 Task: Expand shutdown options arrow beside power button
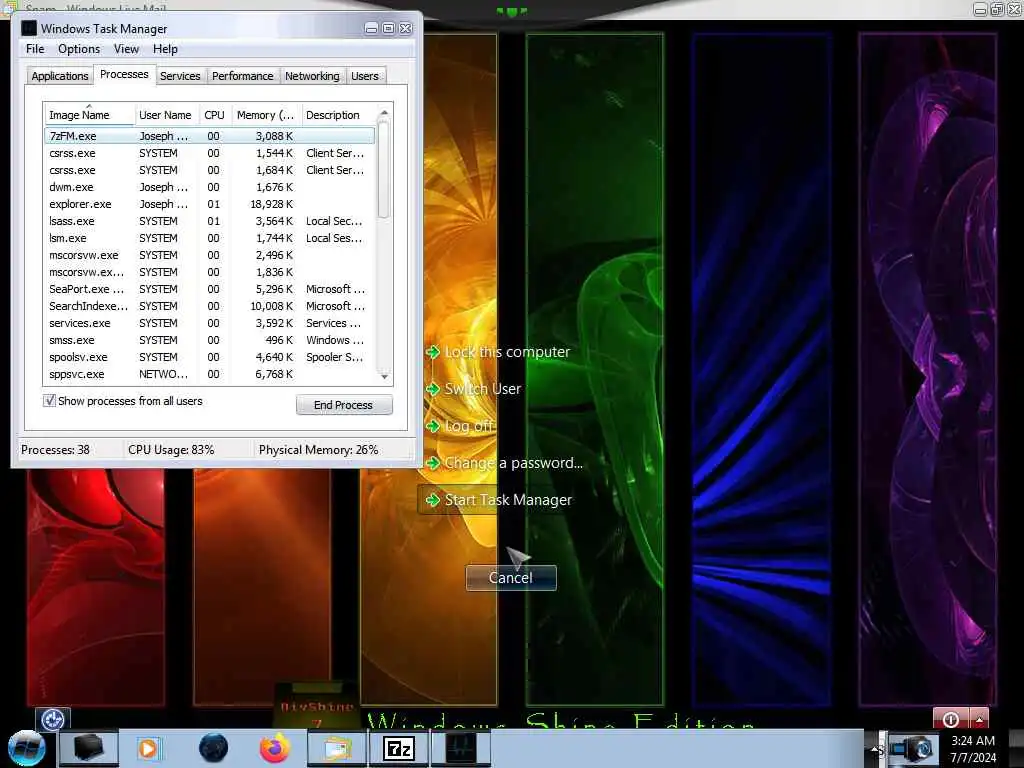[979, 719]
